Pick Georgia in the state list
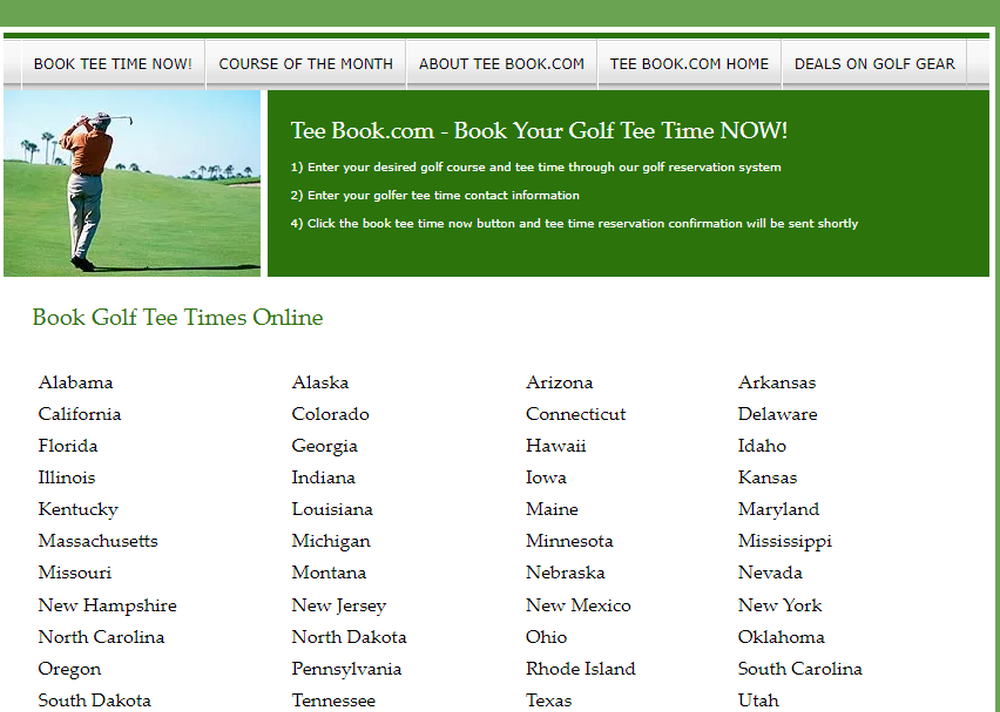Screen dimensions: 1000x712 325,447
